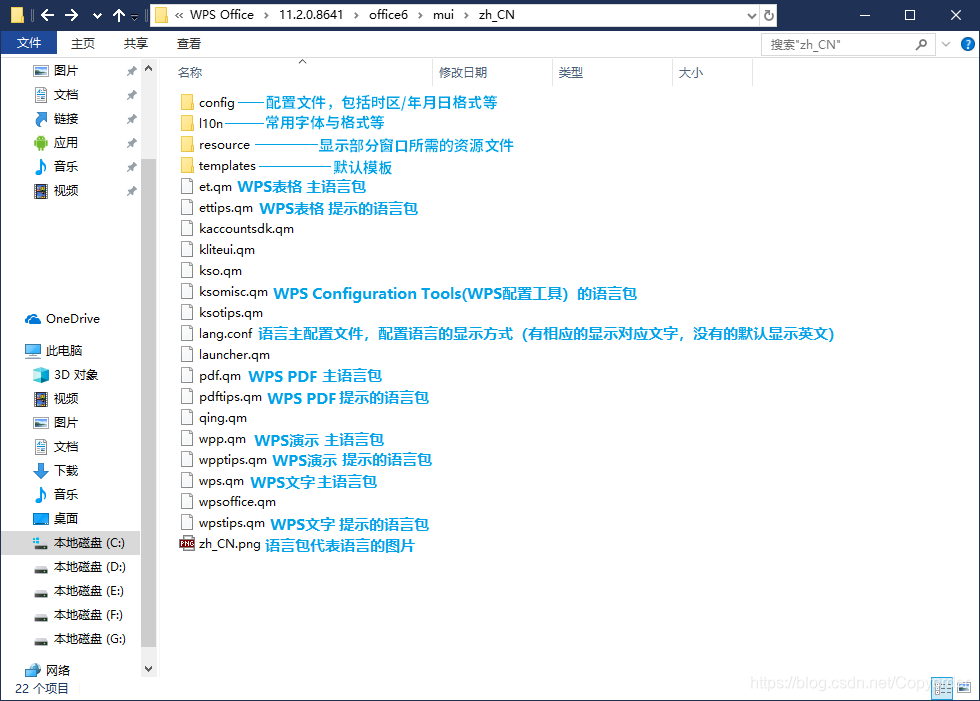This screenshot has width=980, height=701.
Task: Select the wps.qm file
Action: tap(221, 481)
